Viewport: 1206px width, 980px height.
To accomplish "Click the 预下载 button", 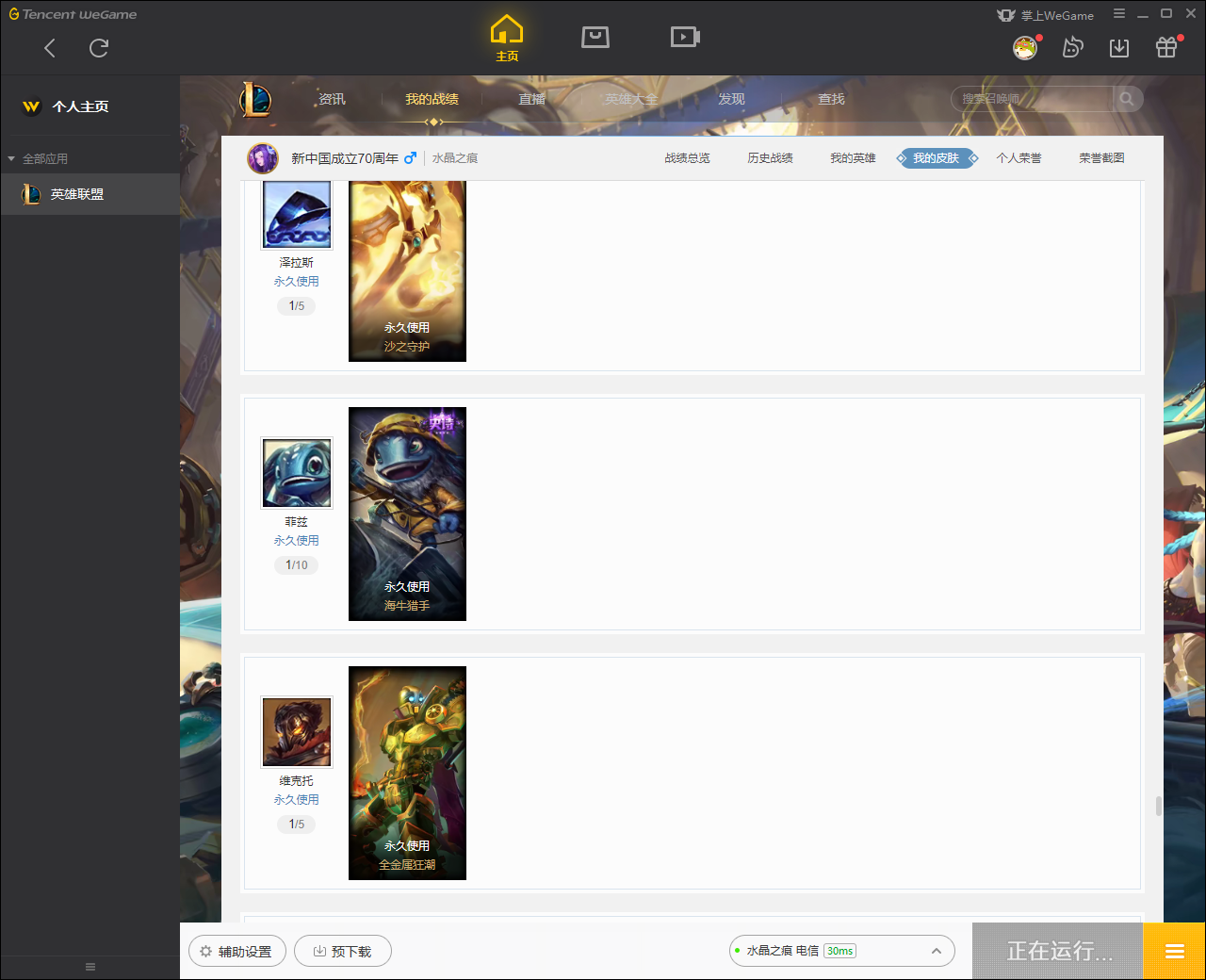I will point(343,952).
